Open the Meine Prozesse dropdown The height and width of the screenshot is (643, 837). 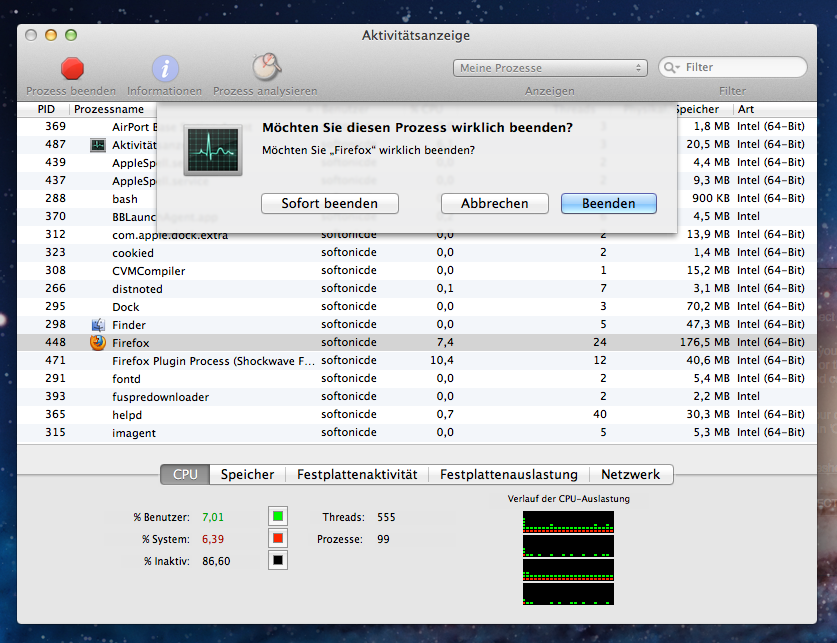tap(550, 68)
